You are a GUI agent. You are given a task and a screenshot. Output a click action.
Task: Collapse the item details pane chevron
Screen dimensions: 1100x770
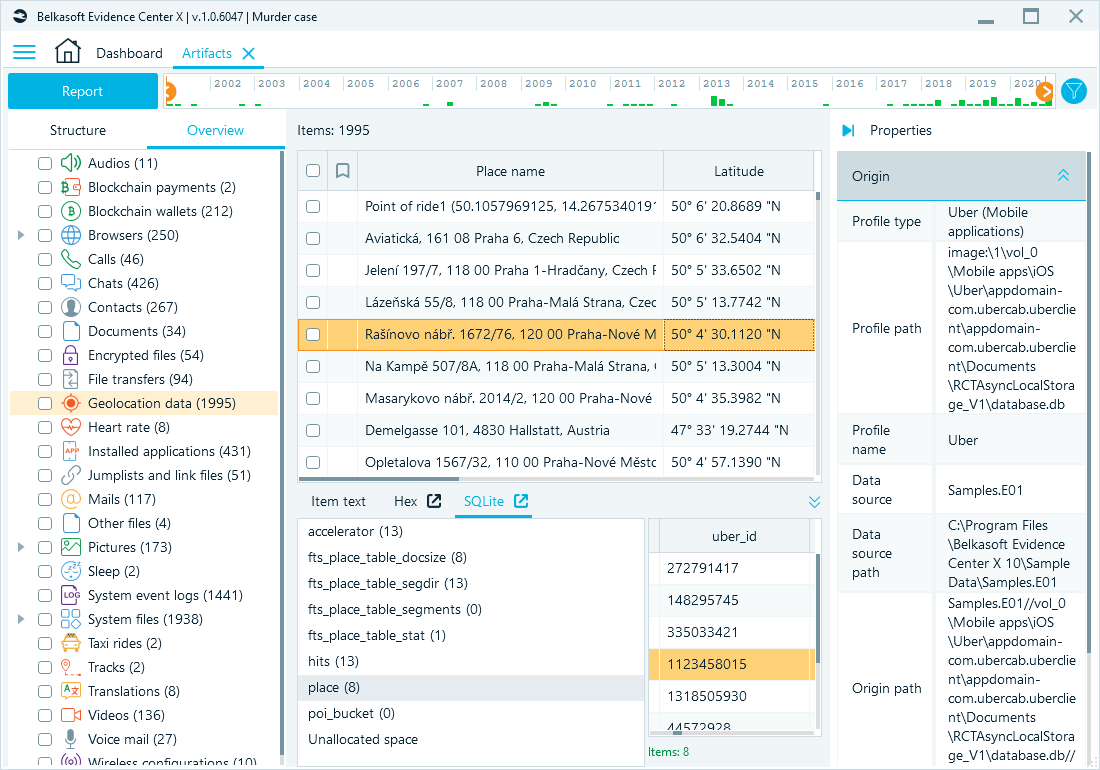(814, 502)
